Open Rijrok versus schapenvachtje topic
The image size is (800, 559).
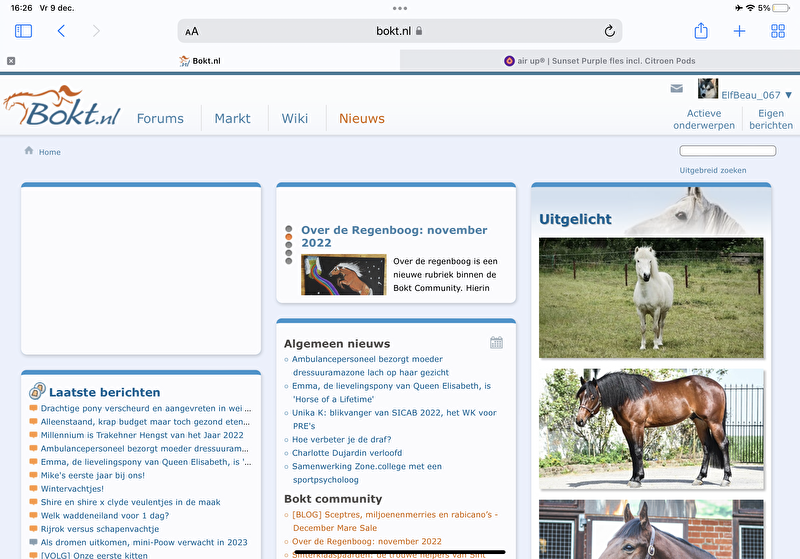(99, 529)
